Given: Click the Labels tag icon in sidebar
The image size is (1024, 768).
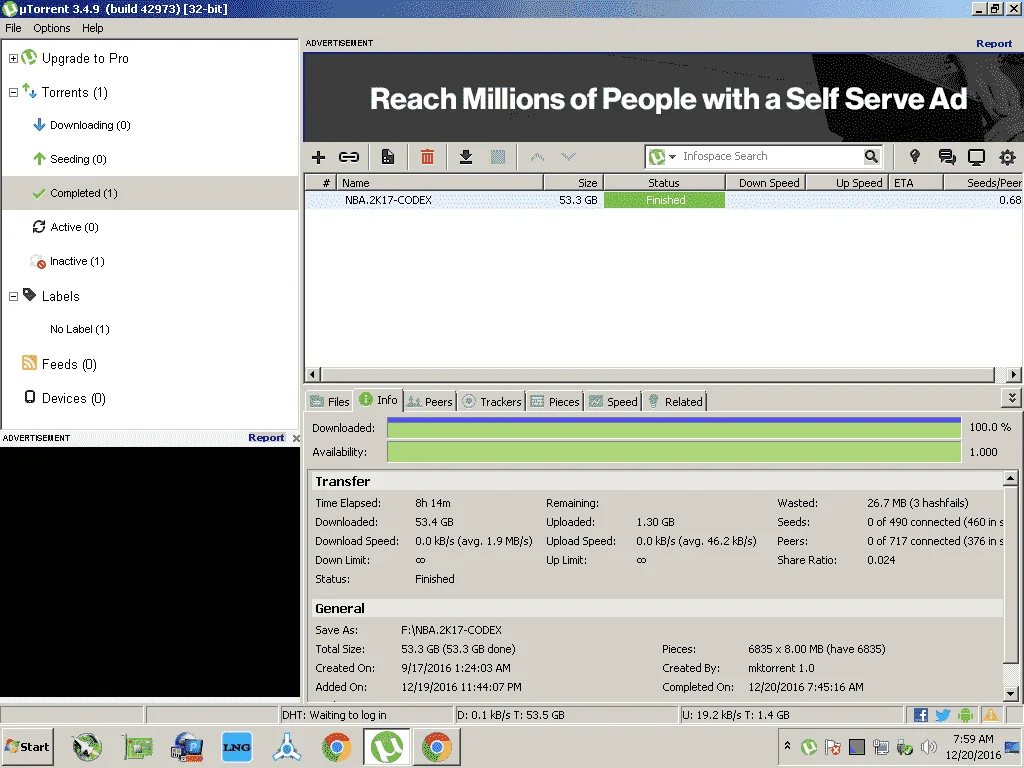Looking at the screenshot, I should 29,295.
